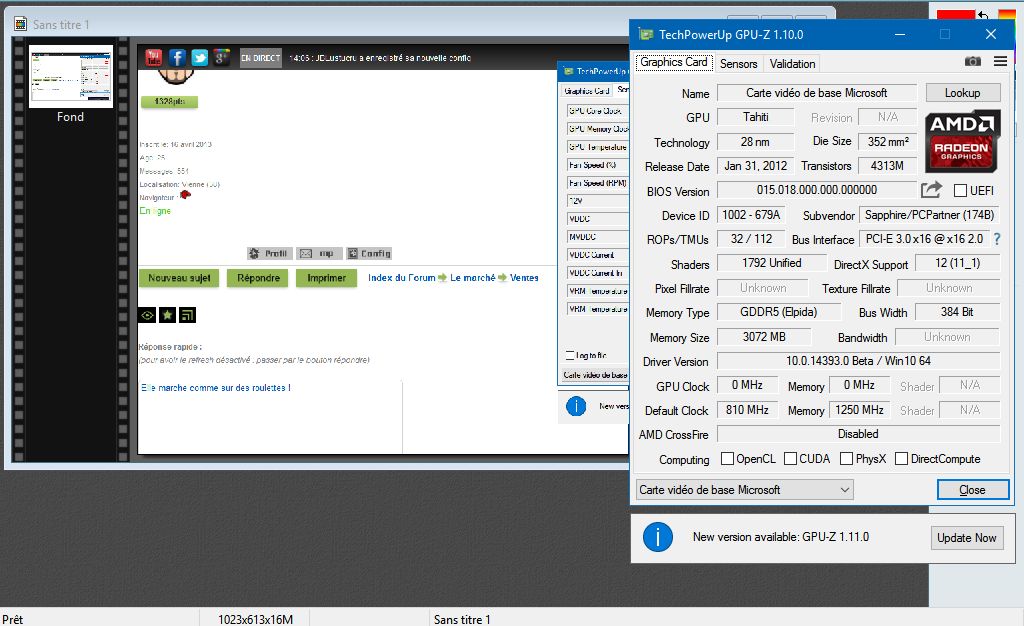Image resolution: width=1024 pixels, height=626 pixels.
Task: Toggle the OpenCL checkbox
Action: [727, 459]
